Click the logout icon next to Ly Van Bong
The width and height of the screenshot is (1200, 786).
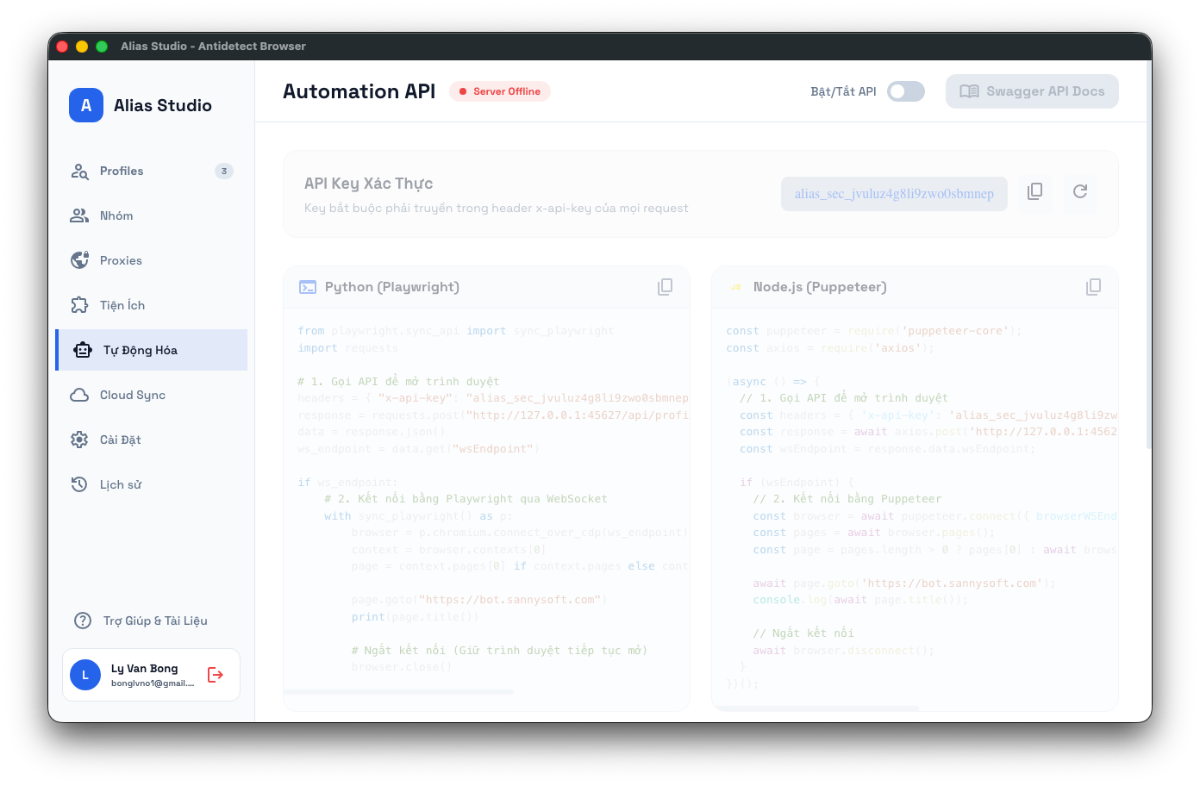pyautogui.click(x=215, y=675)
